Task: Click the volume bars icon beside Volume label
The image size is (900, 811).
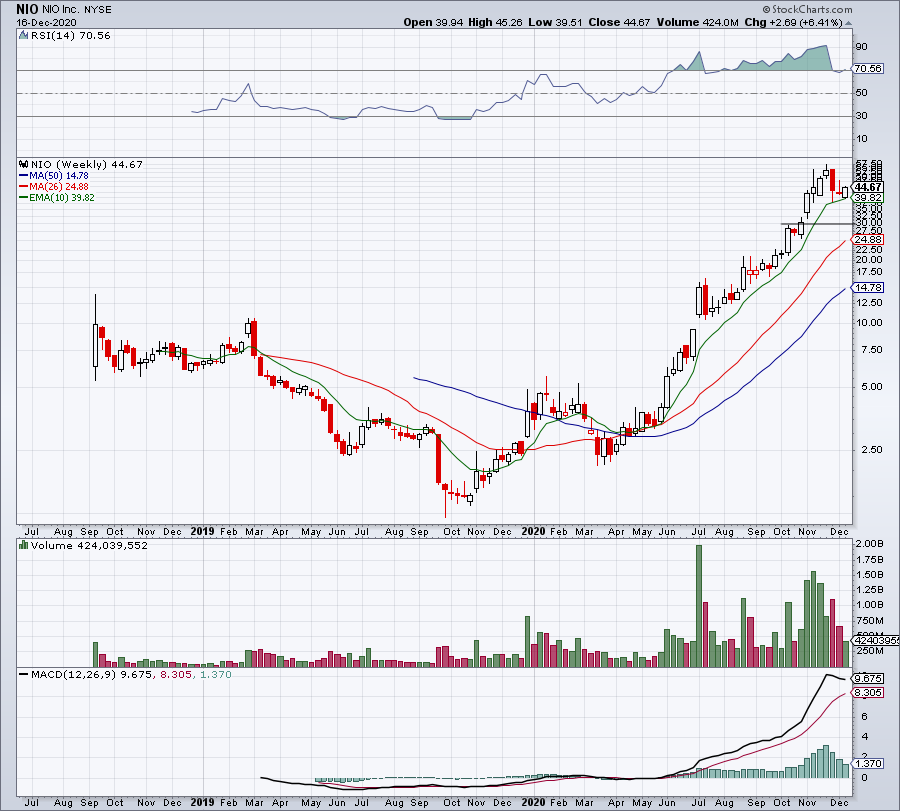Action: click(x=24, y=545)
